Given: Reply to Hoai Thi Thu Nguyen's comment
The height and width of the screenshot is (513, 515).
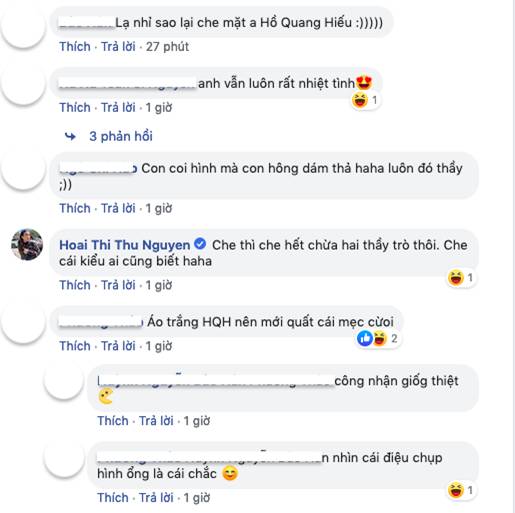Looking at the screenshot, I should point(118,285).
